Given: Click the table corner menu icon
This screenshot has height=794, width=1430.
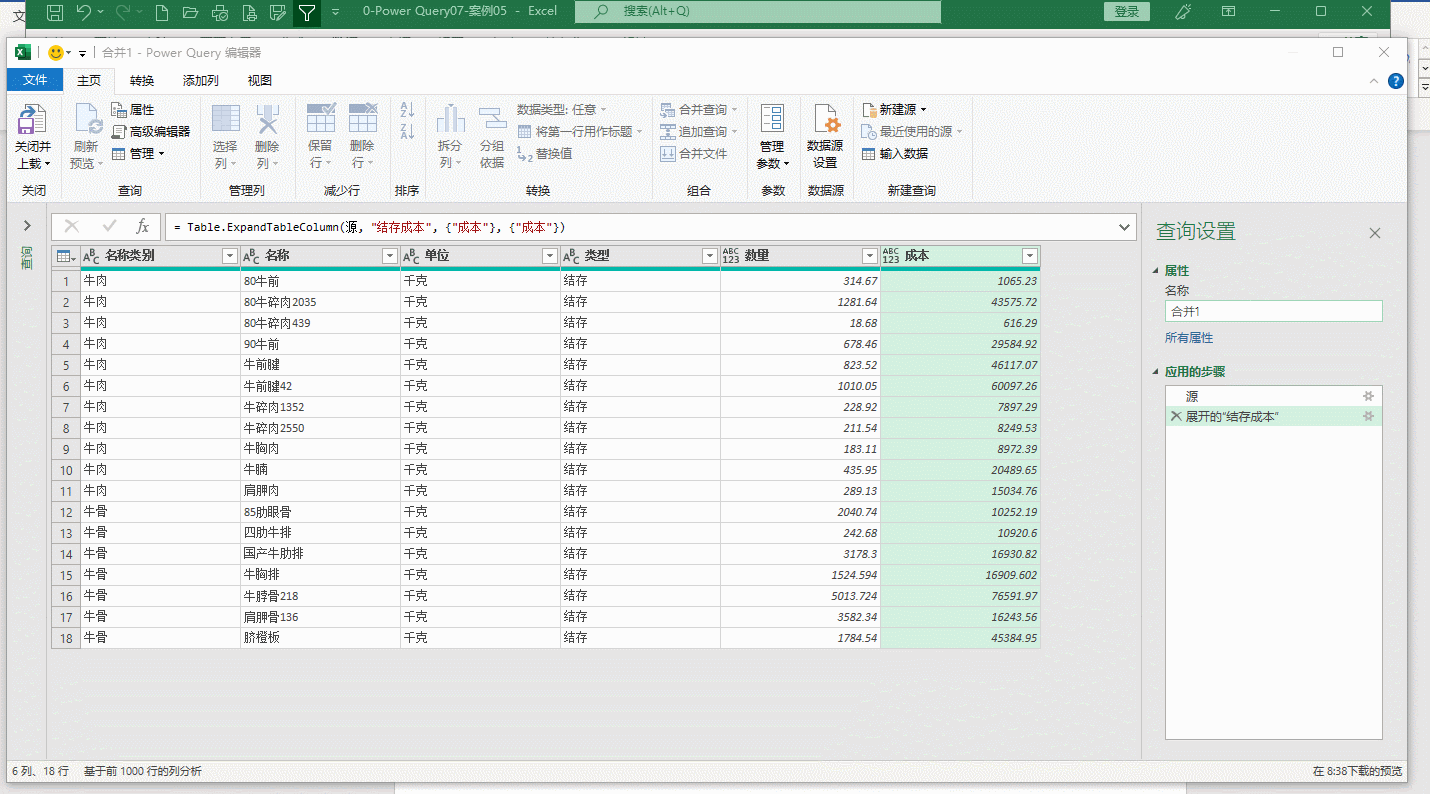Looking at the screenshot, I should click(x=66, y=256).
